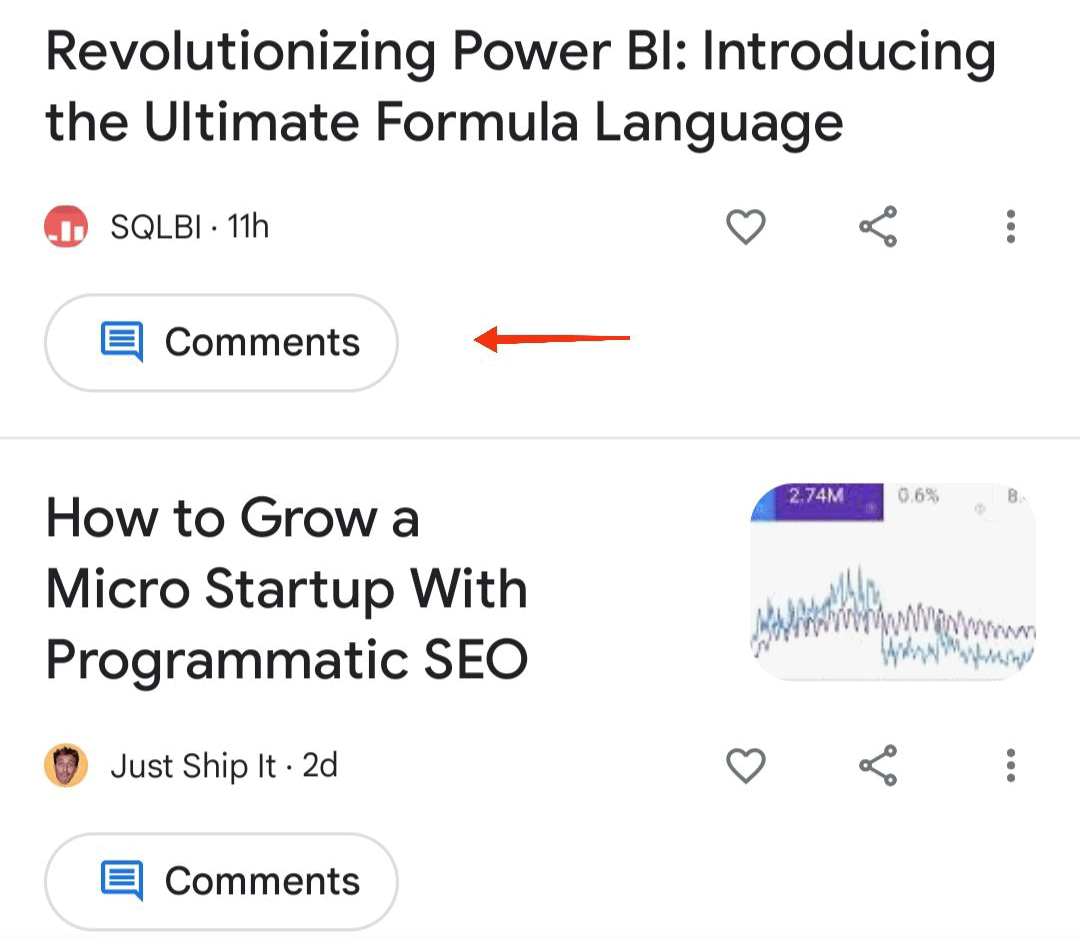Click the analytics chart thumbnail on the SEO article
This screenshot has height=937, width=1080.
coord(893,580)
